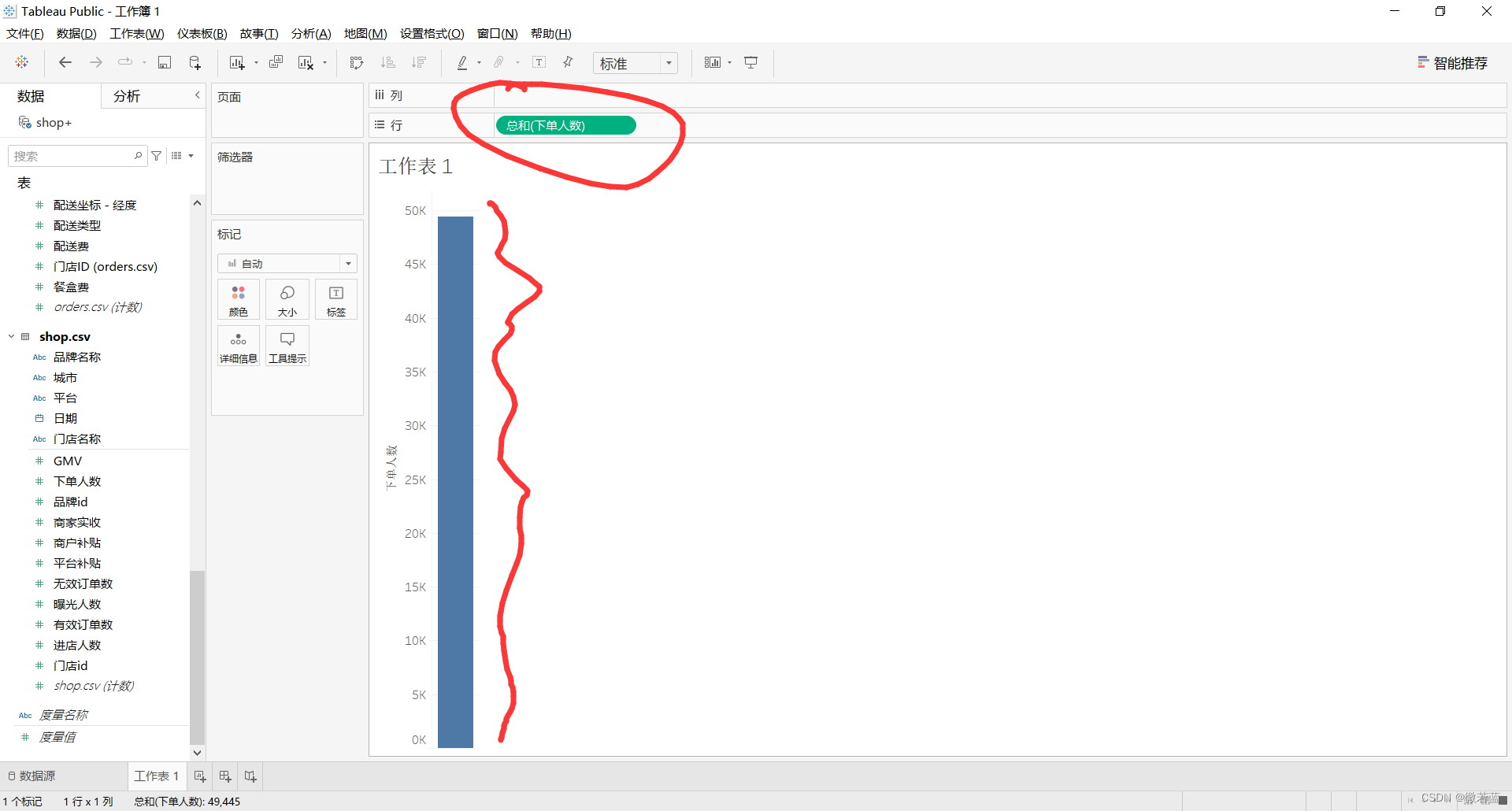The image size is (1512, 811).
Task: Redo with the forward arrow icon
Action: 96,62
